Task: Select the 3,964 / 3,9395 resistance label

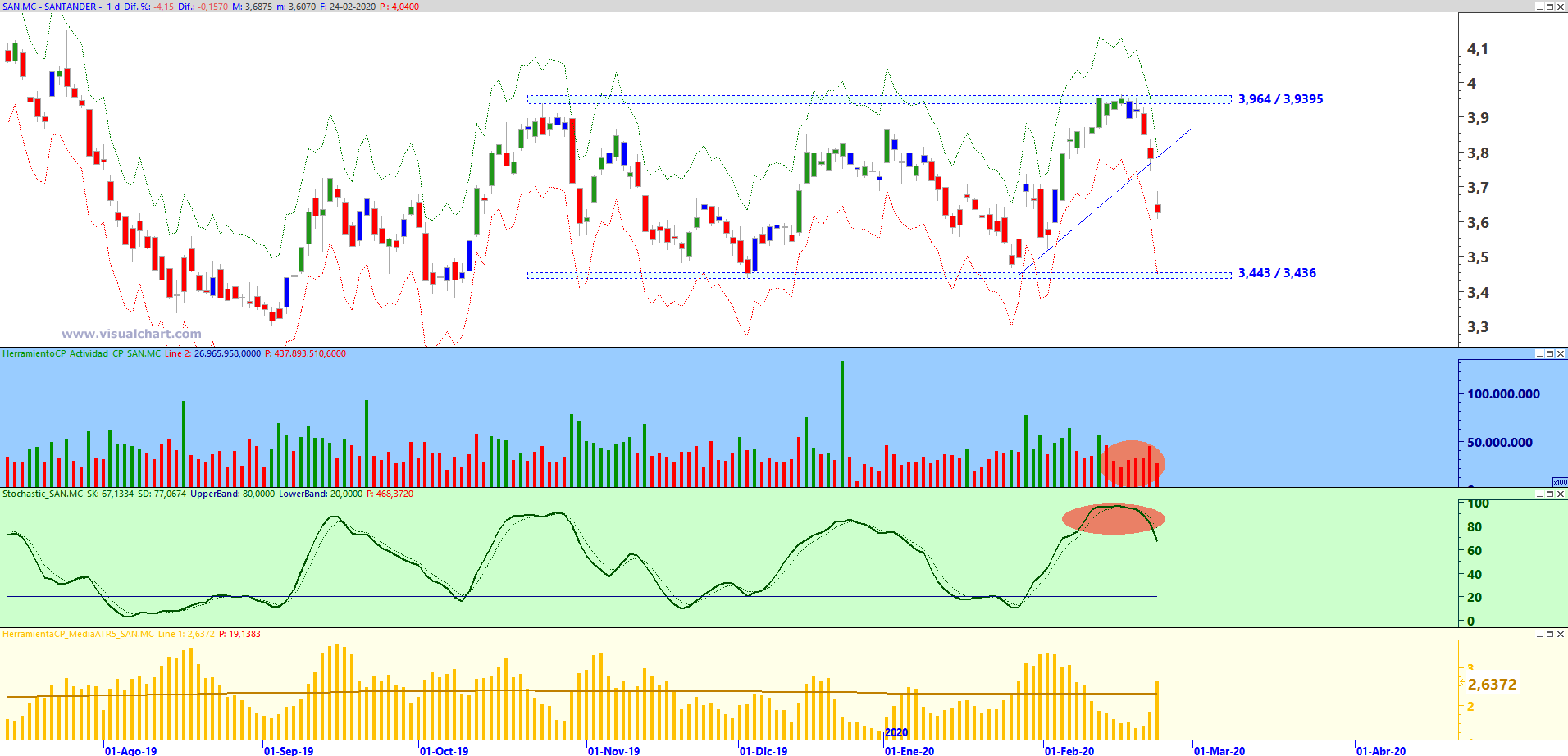Action: [1280, 99]
